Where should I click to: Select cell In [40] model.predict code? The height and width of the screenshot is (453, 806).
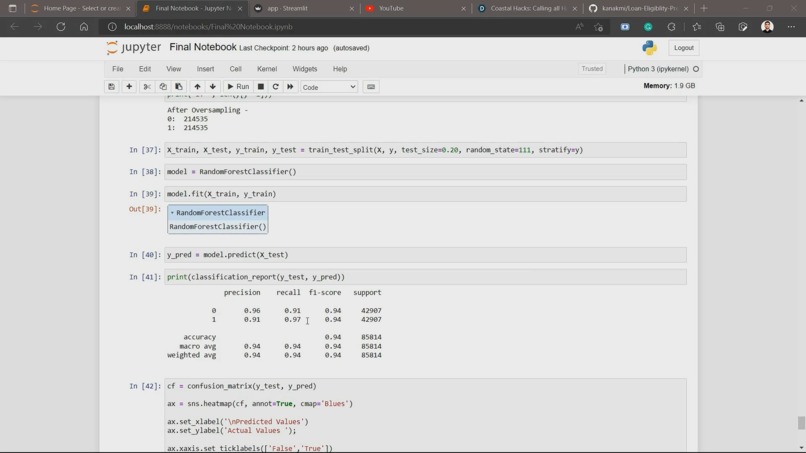pos(425,255)
